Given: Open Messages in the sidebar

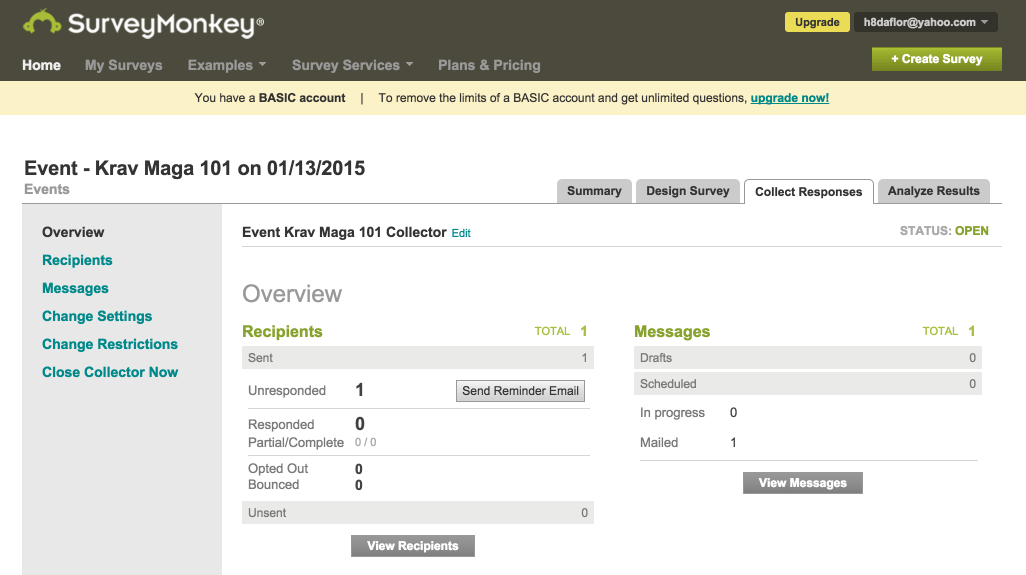Looking at the screenshot, I should tap(75, 288).
